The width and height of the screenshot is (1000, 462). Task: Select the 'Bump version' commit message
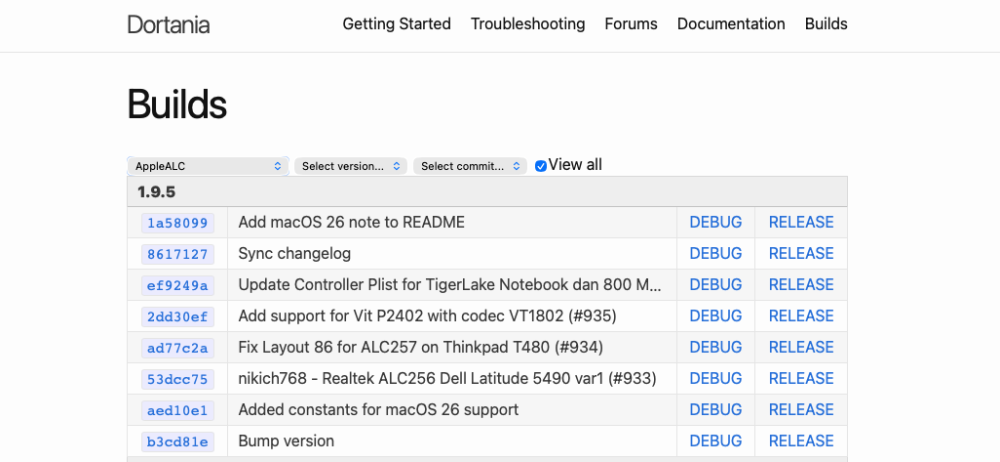(x=286, y=441)
